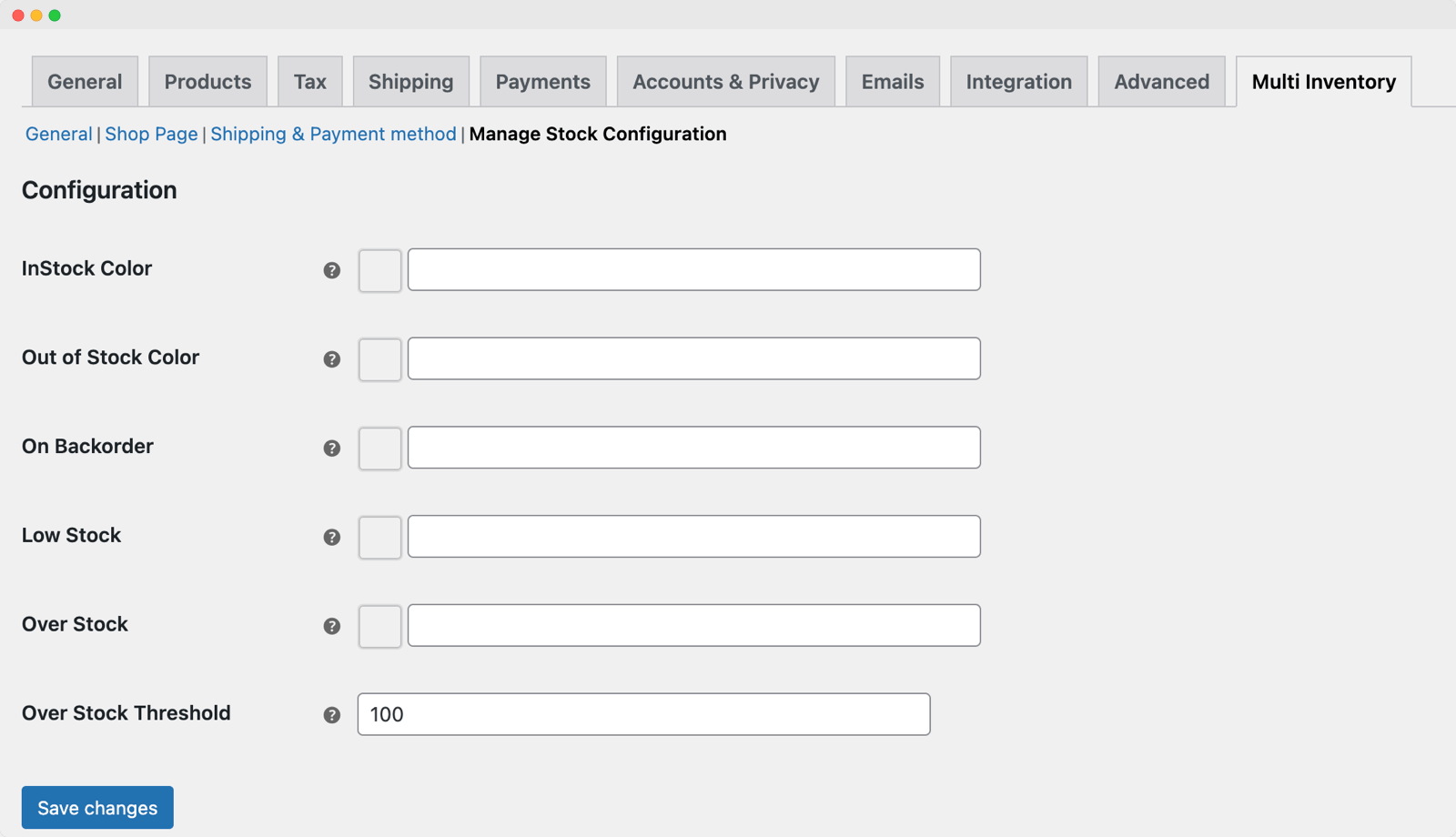Open the On Backorder help tooltip

click(332, 449)
